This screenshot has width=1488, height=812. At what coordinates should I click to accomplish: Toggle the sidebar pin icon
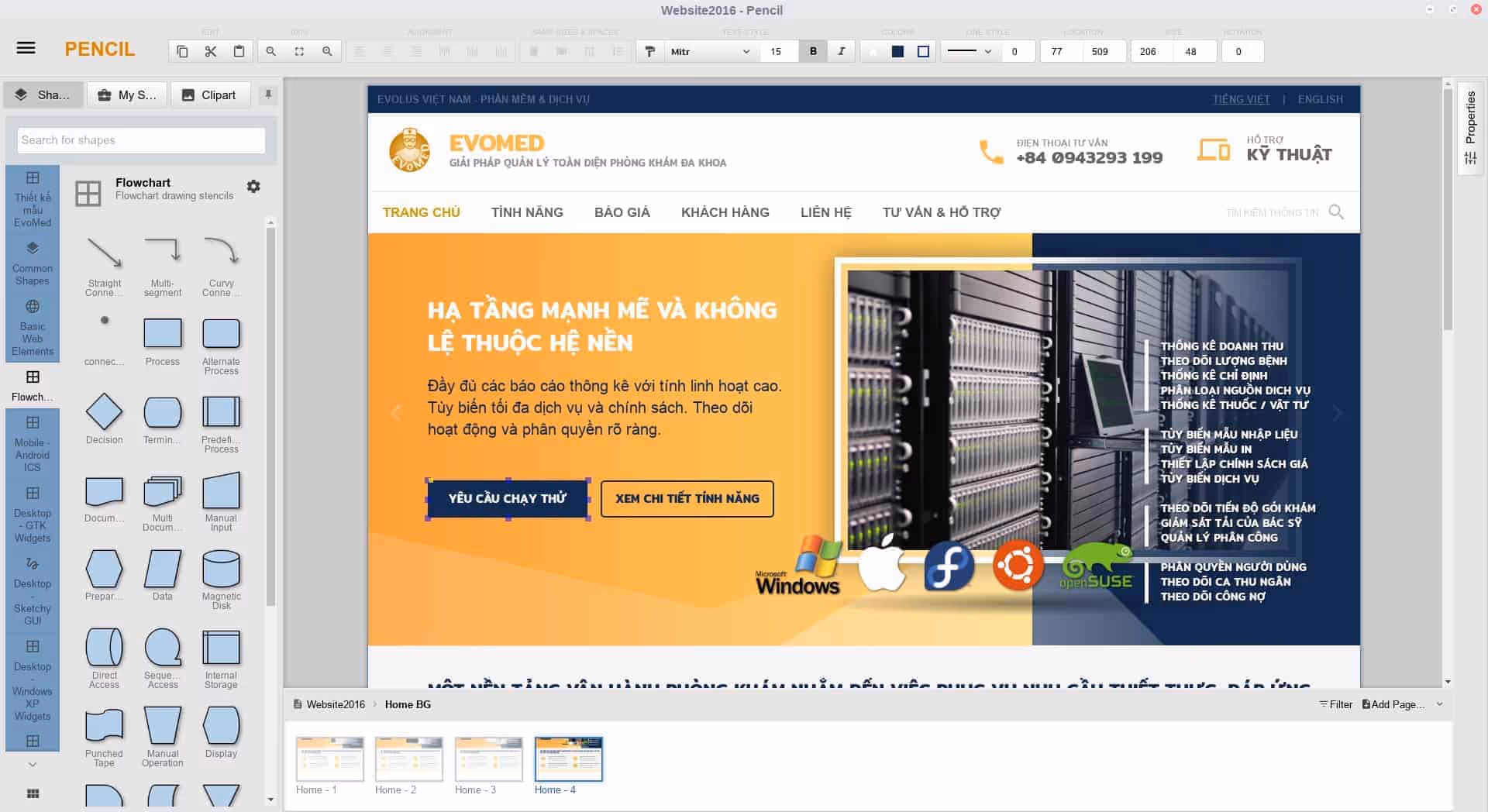tap(268, 95)
